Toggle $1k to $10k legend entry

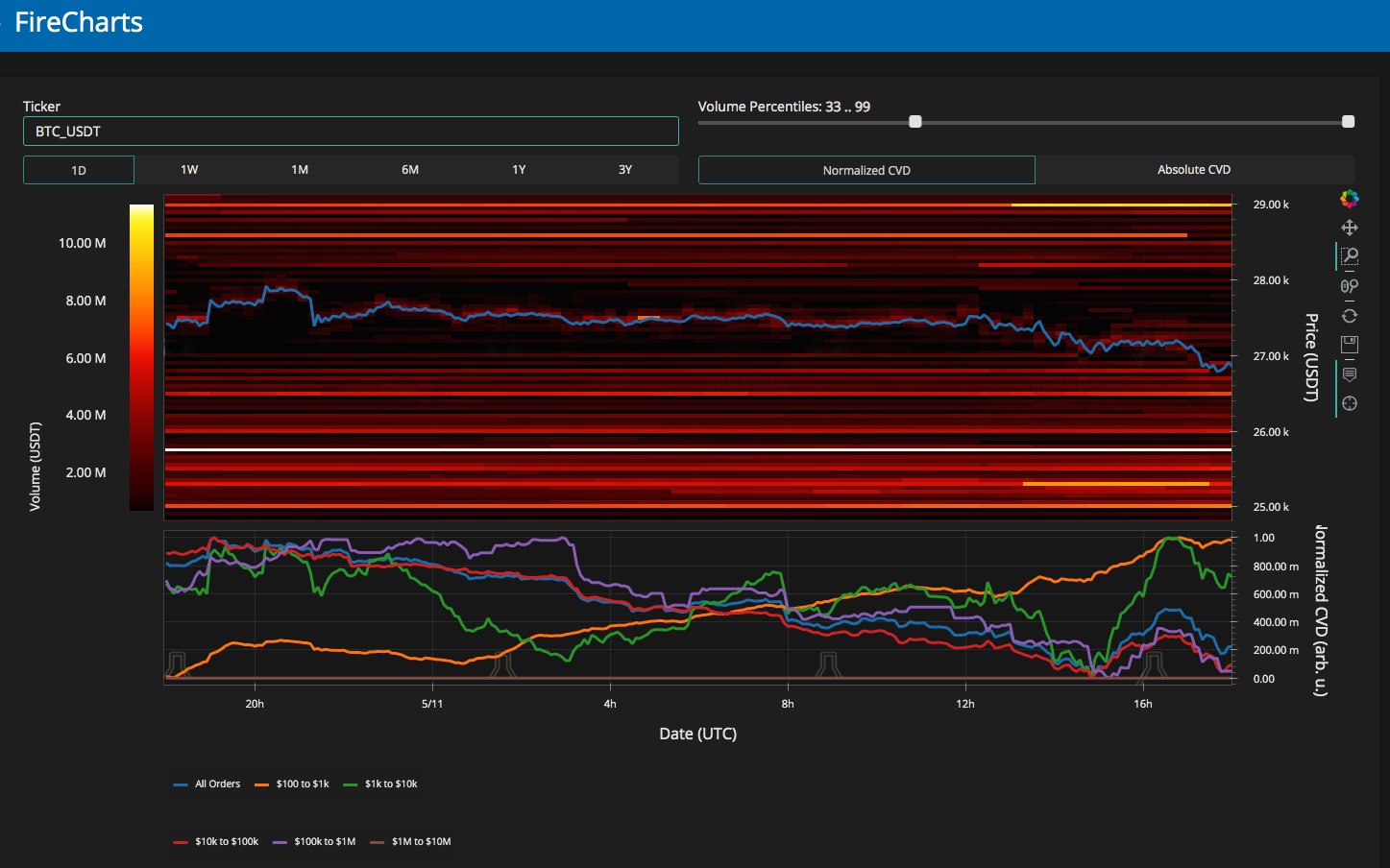click(x=390, y=784)
